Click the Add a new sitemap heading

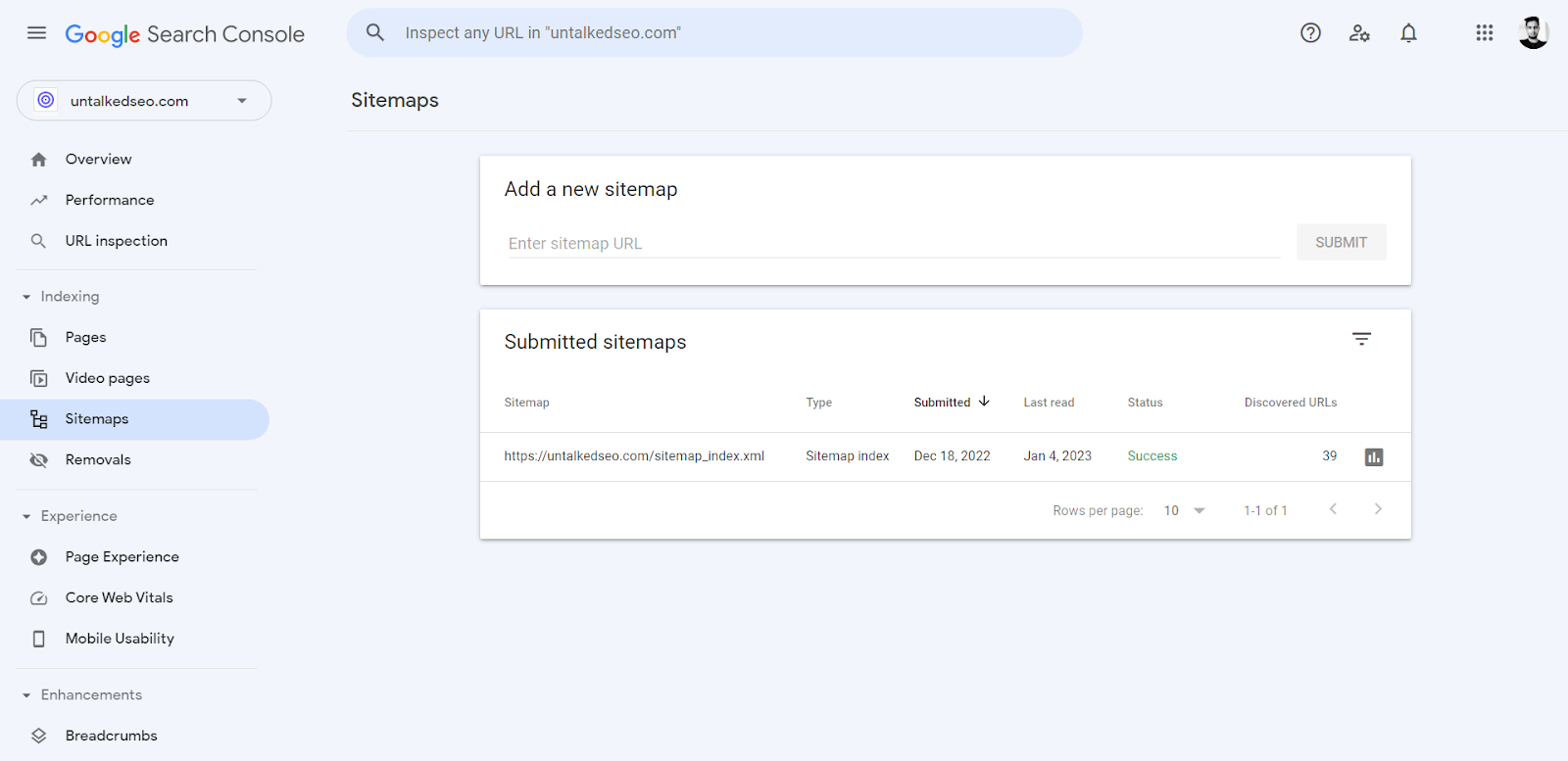coord(591,189)
